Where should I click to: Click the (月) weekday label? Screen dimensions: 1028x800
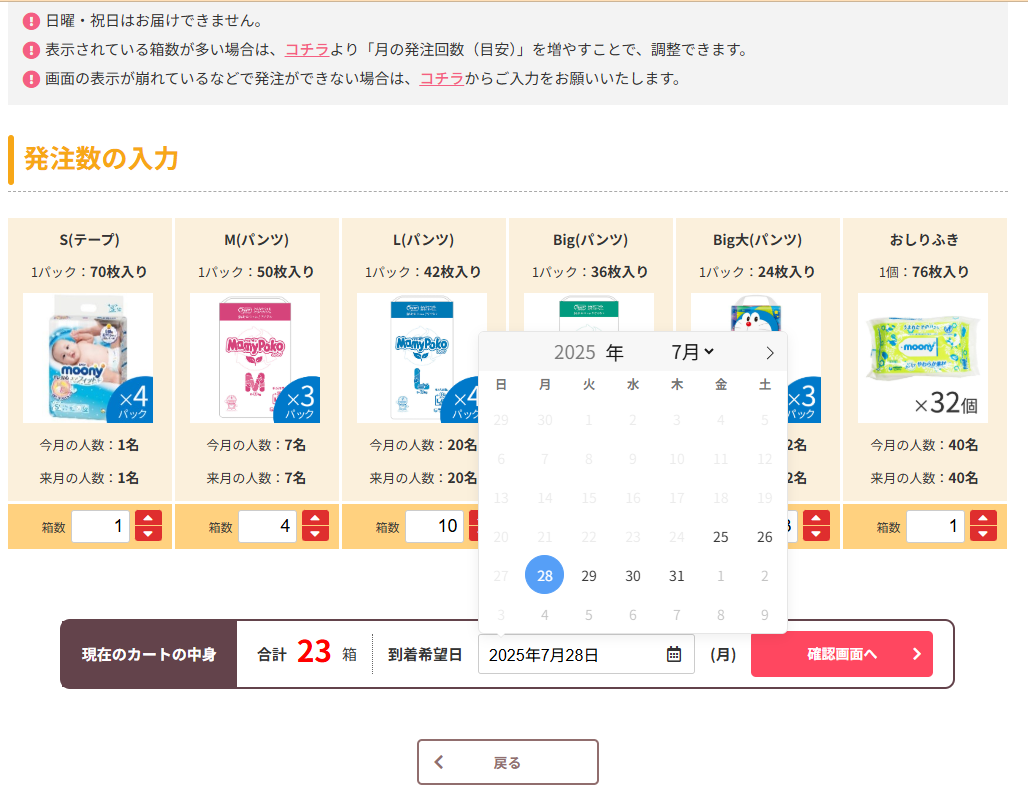723,654
